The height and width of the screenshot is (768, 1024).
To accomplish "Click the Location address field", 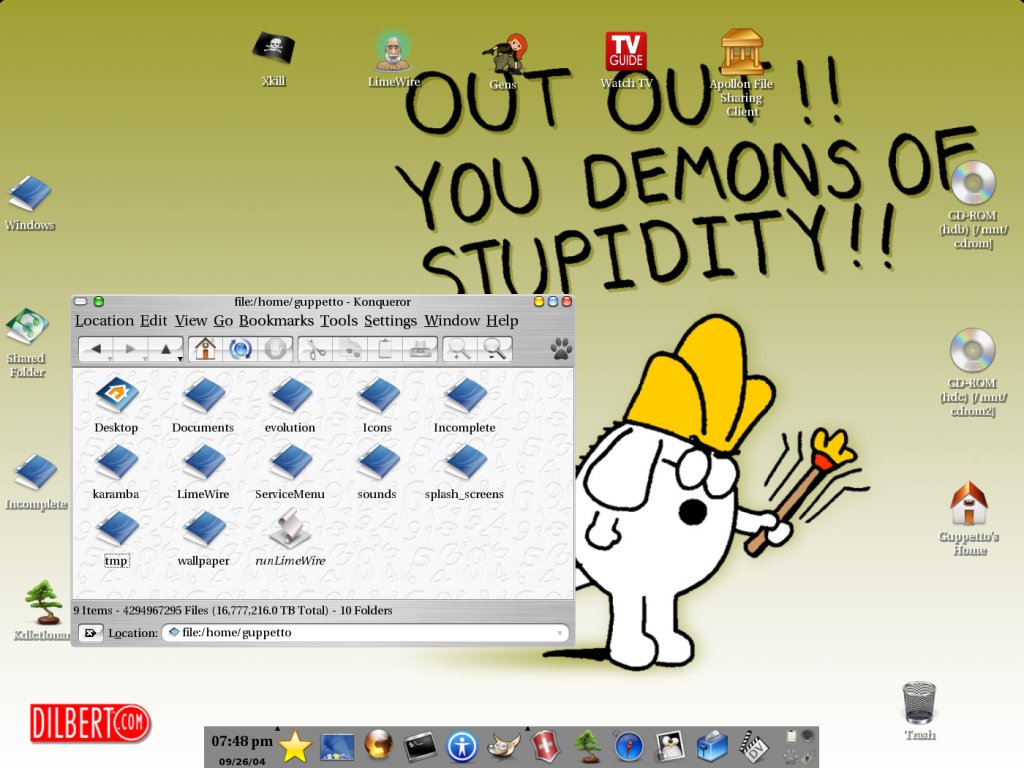I will click(365, 633).
